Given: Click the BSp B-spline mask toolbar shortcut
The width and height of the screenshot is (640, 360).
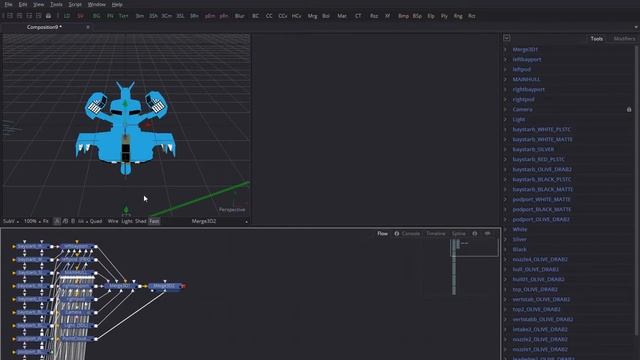Looking at the screenshot, I should [x=417, y=16].
